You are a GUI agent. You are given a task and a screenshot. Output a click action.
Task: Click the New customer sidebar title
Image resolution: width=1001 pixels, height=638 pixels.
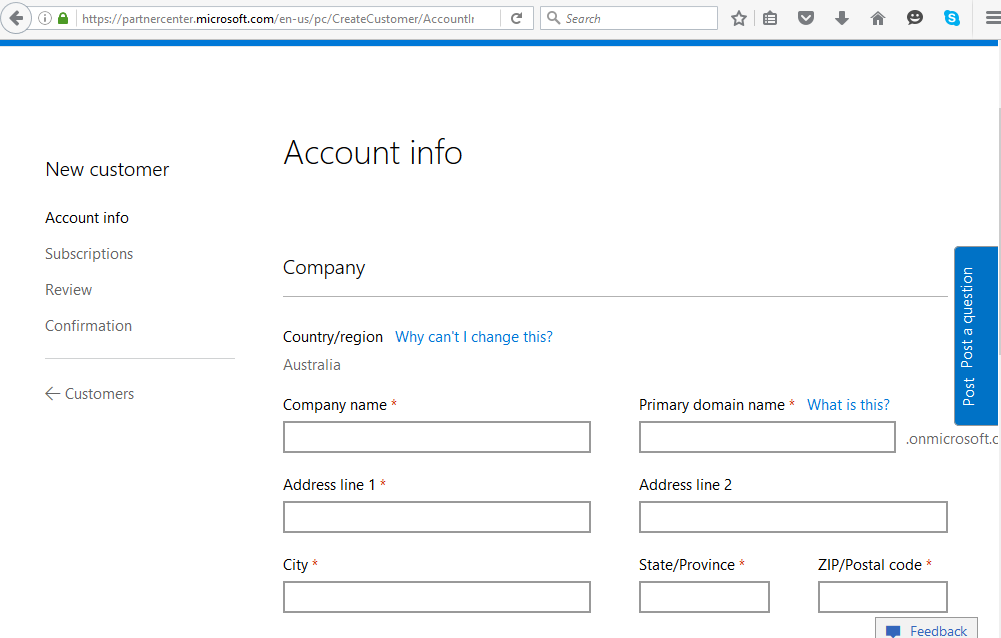coord(107,169)
